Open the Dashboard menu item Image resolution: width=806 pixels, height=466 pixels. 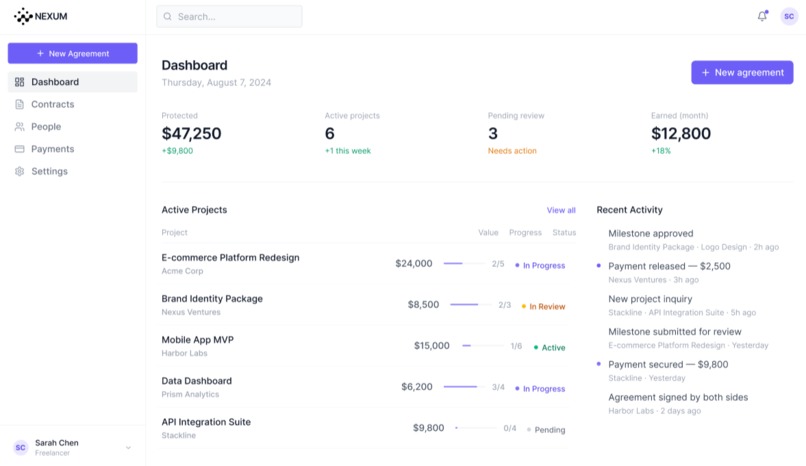(72, 82)
